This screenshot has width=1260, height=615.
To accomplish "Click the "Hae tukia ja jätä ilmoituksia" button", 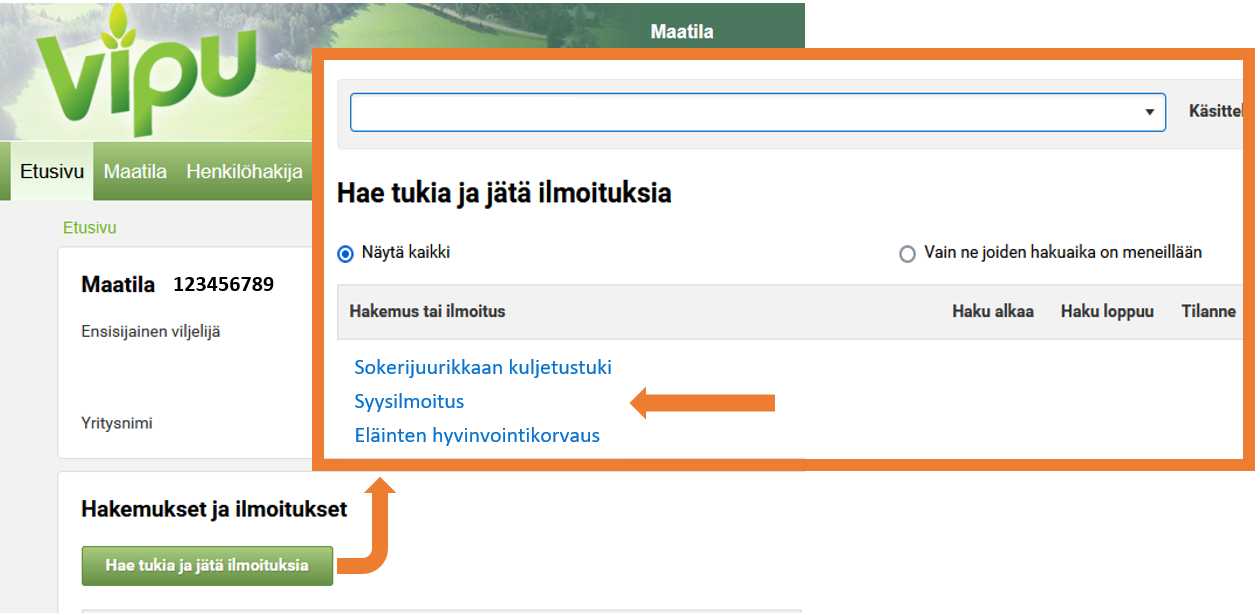I will tap(207, 565).
